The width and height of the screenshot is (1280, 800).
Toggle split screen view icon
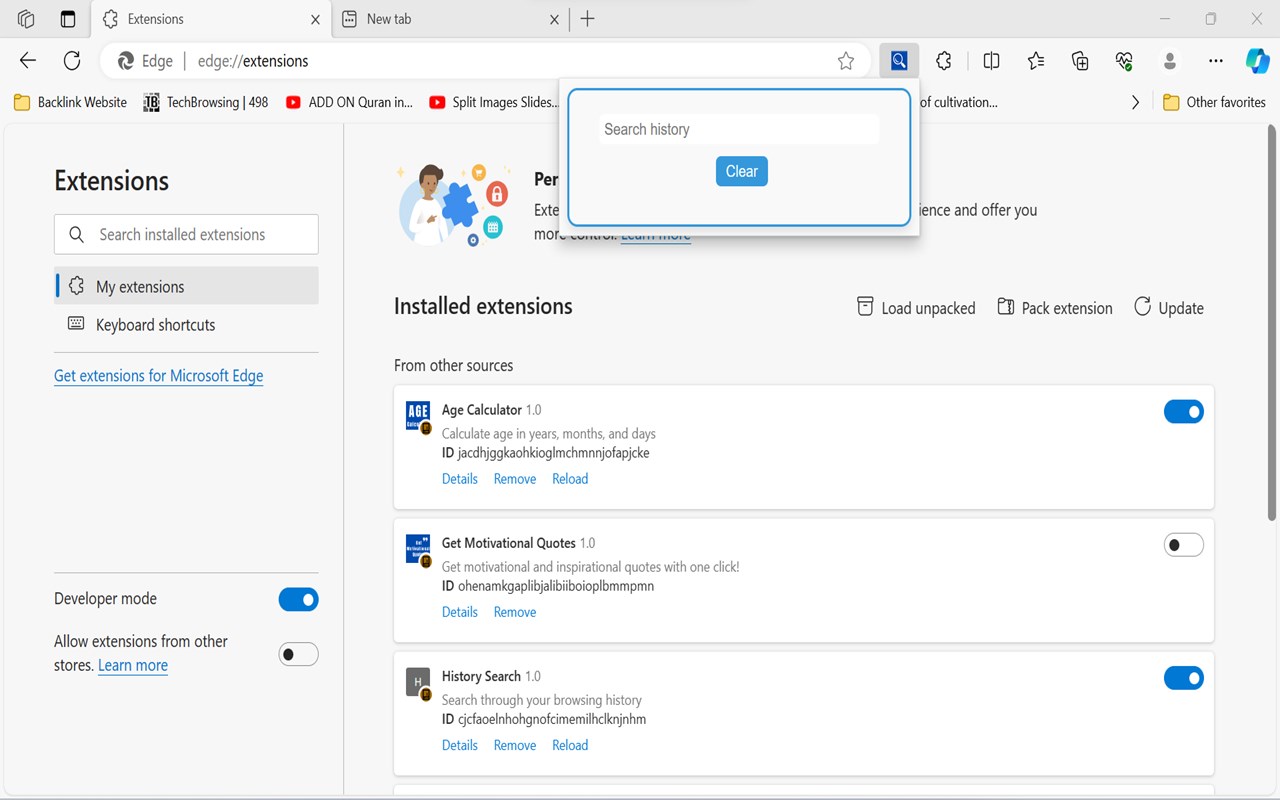click(992, 61)
